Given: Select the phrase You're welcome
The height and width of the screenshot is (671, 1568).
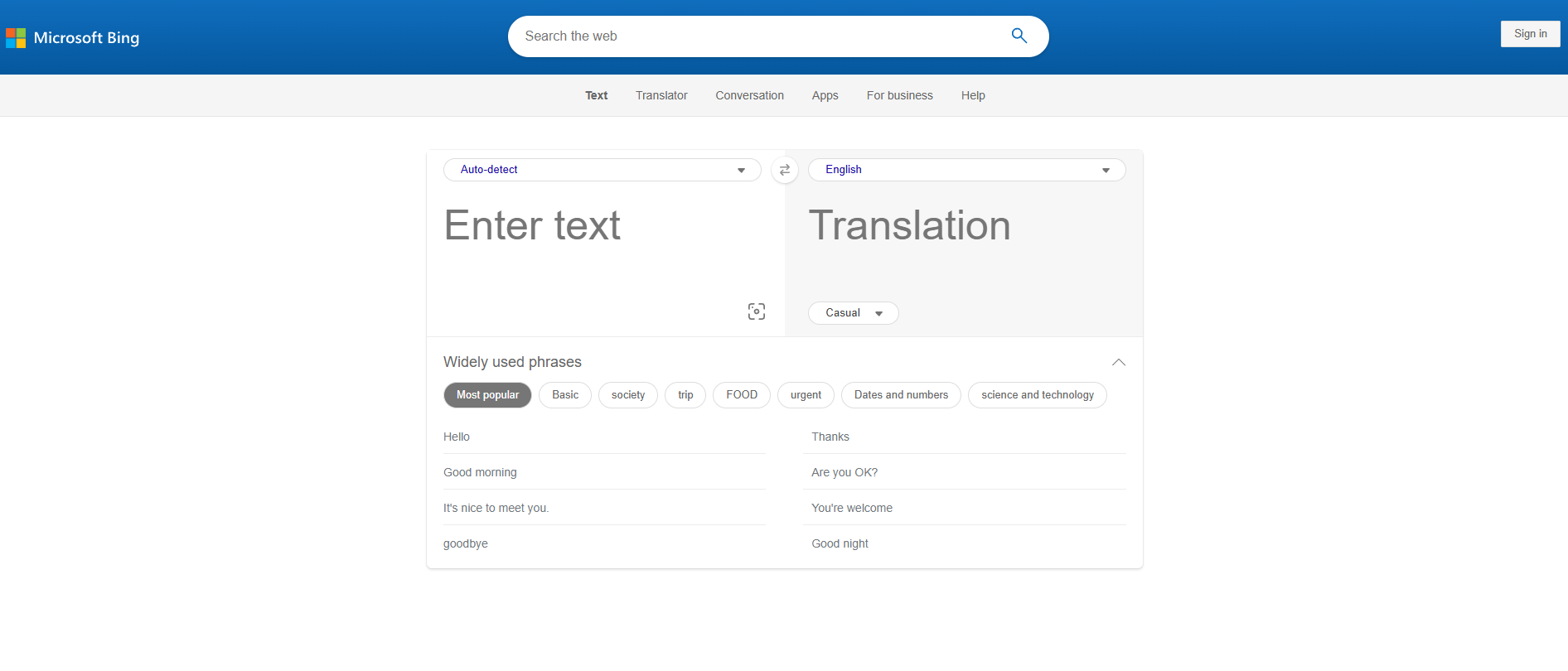Looking at the screenshot, I should point(965,508).
